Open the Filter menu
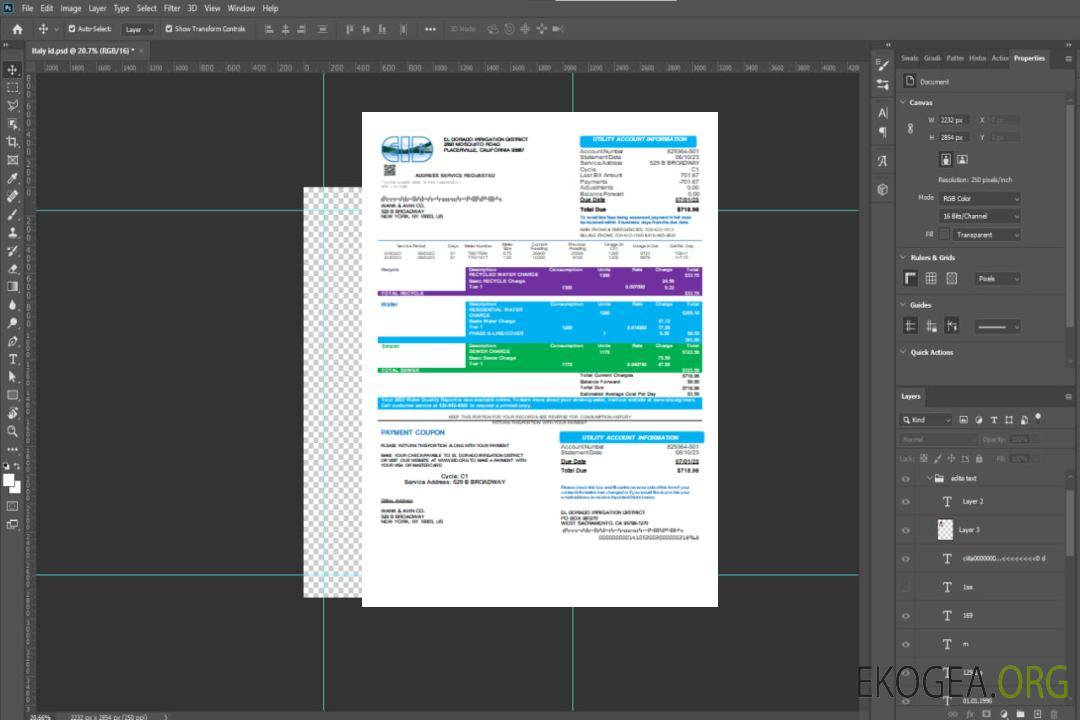1080x720 pixels. point(172,8)
